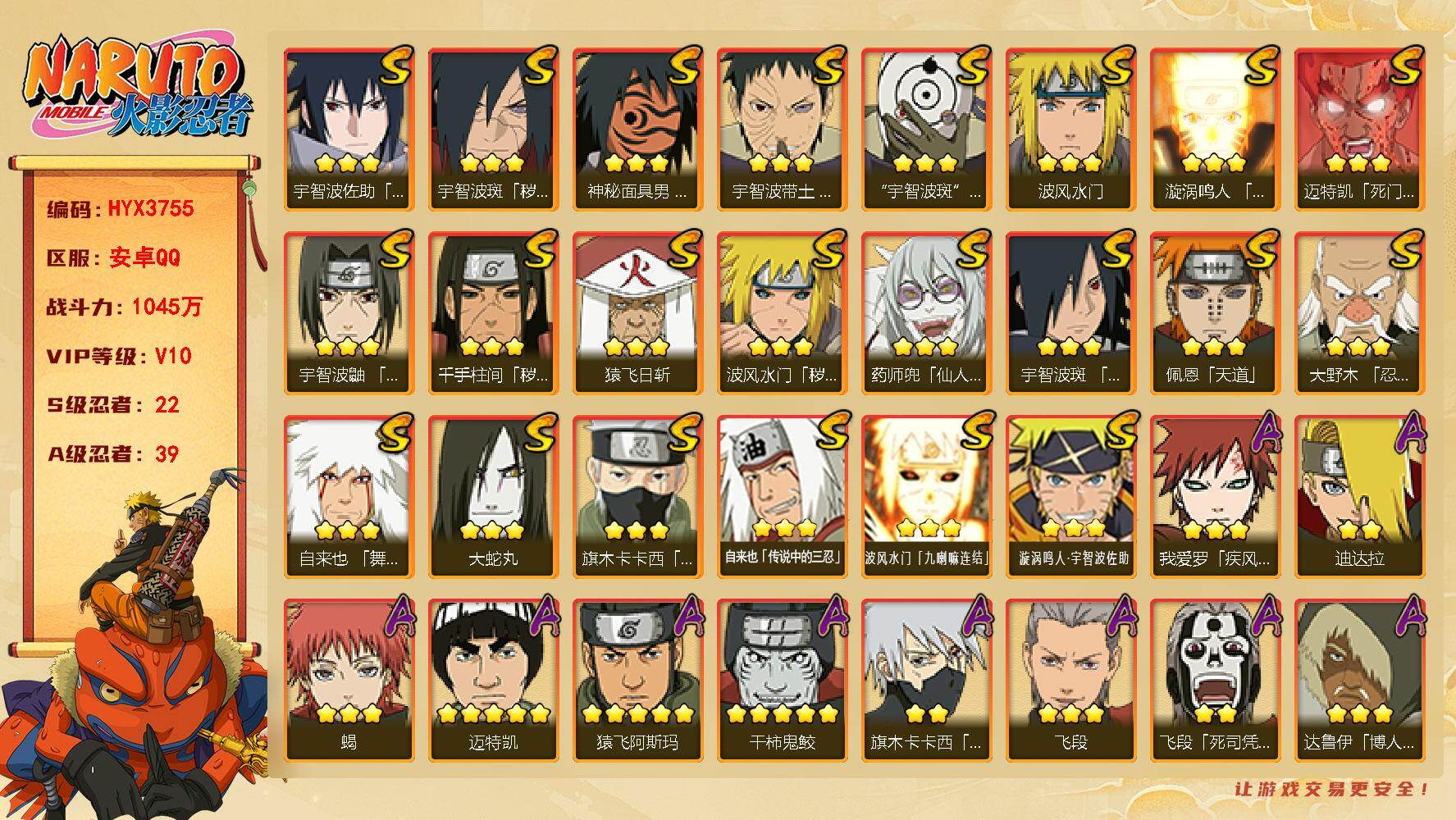
Task: Click the stars on 自来也「传说中的三忍」 card
Action: [782, 527]
